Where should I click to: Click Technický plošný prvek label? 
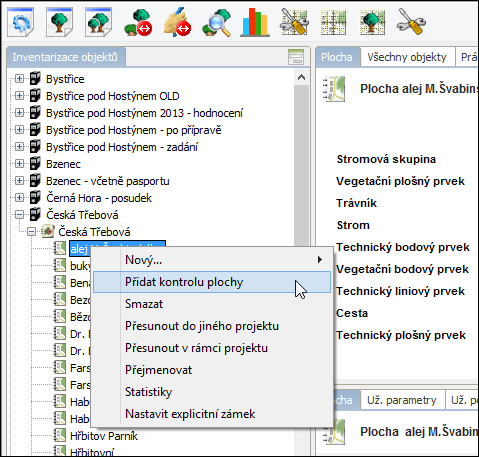tap(401, 335)
